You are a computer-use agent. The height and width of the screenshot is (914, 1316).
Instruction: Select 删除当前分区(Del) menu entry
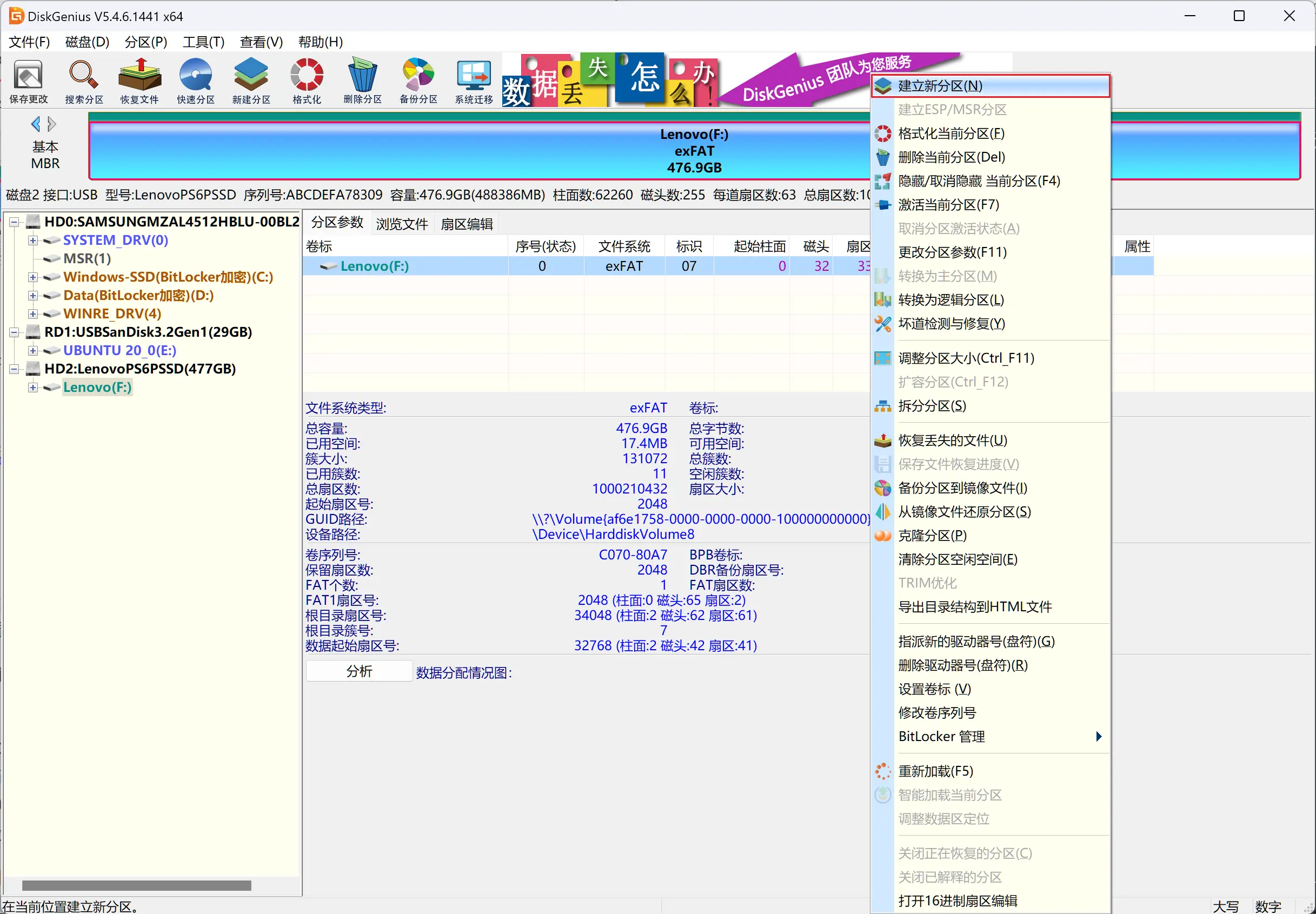(990, 157)
